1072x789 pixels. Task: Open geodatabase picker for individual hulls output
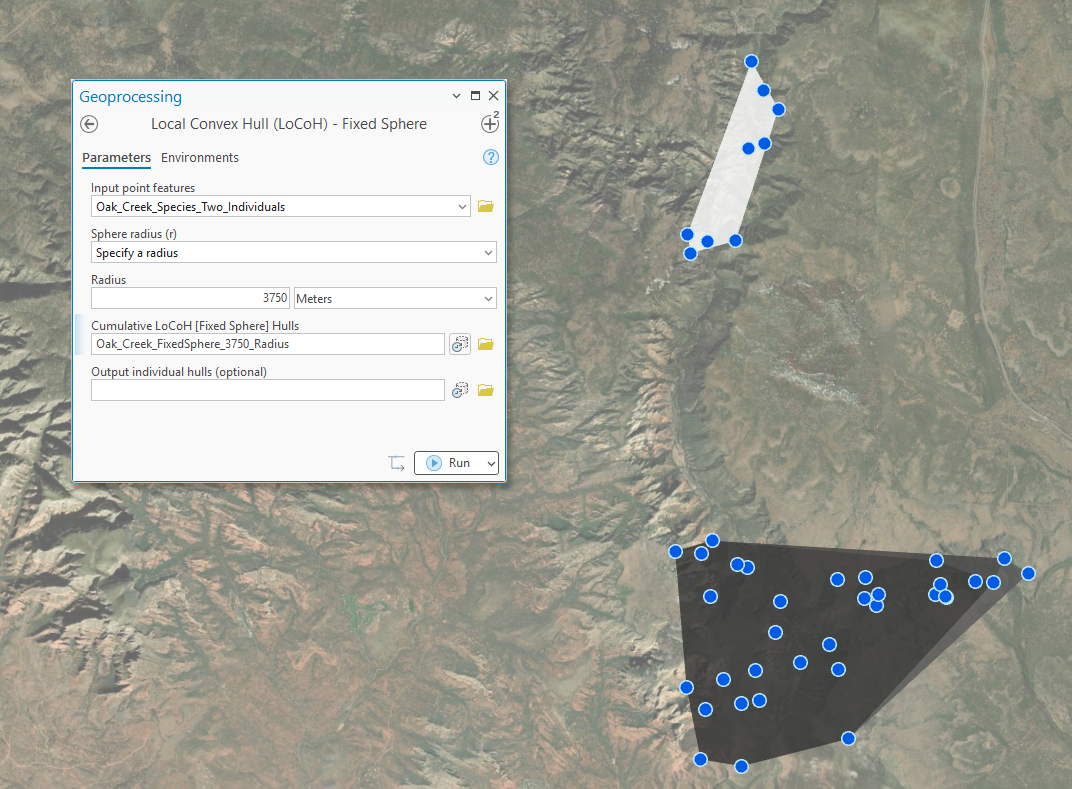[x=460, y=390]
